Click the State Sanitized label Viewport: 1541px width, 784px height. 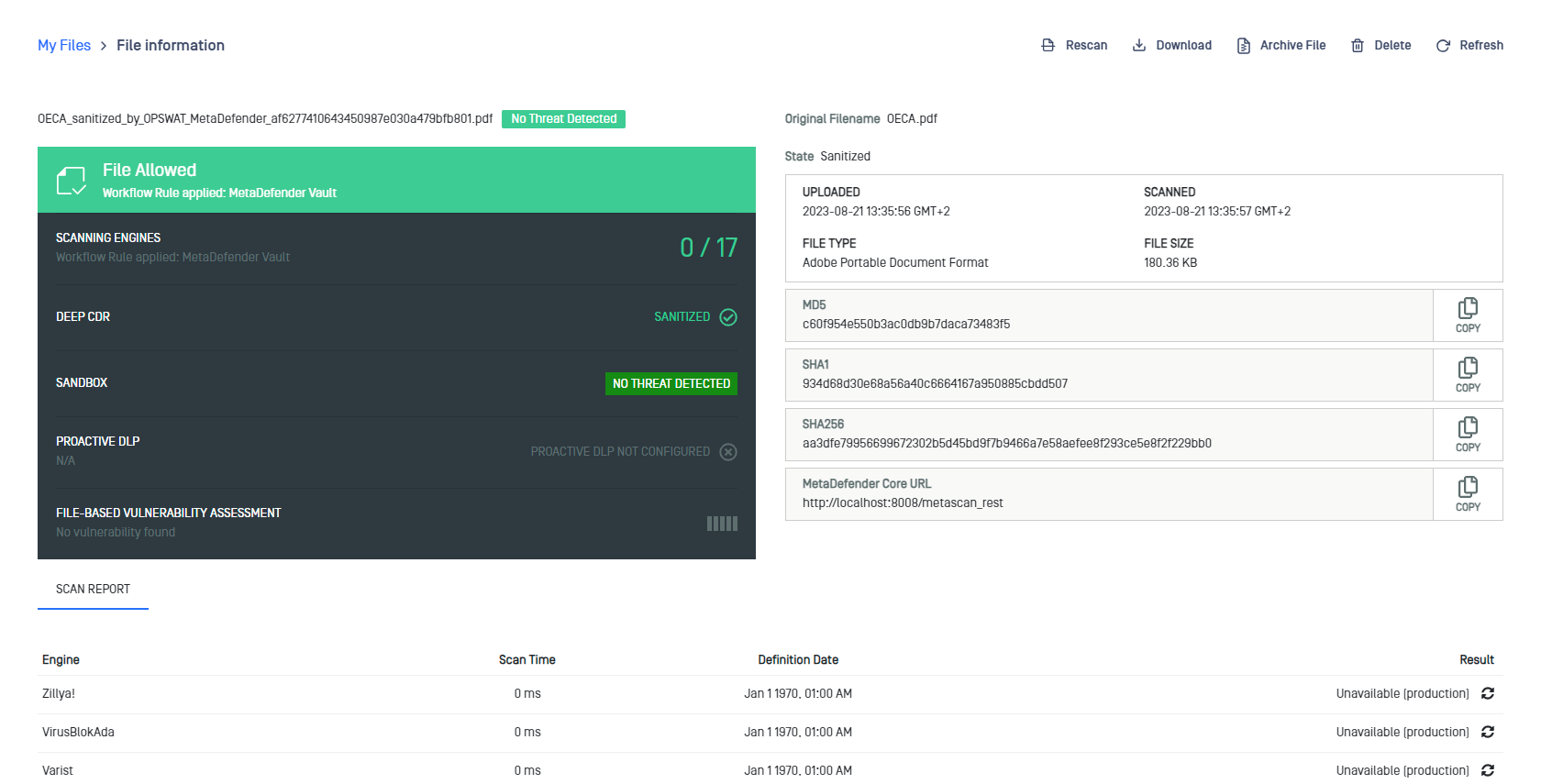point(827,157)
